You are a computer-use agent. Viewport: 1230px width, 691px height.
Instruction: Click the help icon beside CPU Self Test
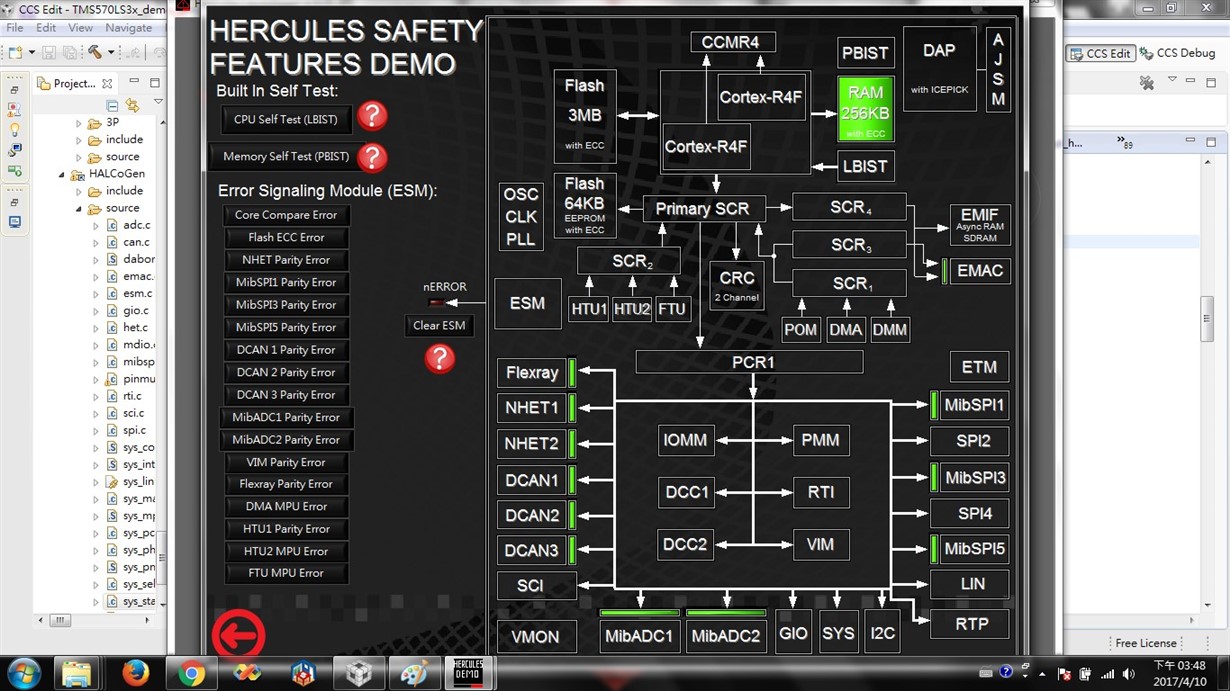pos(372,116)
